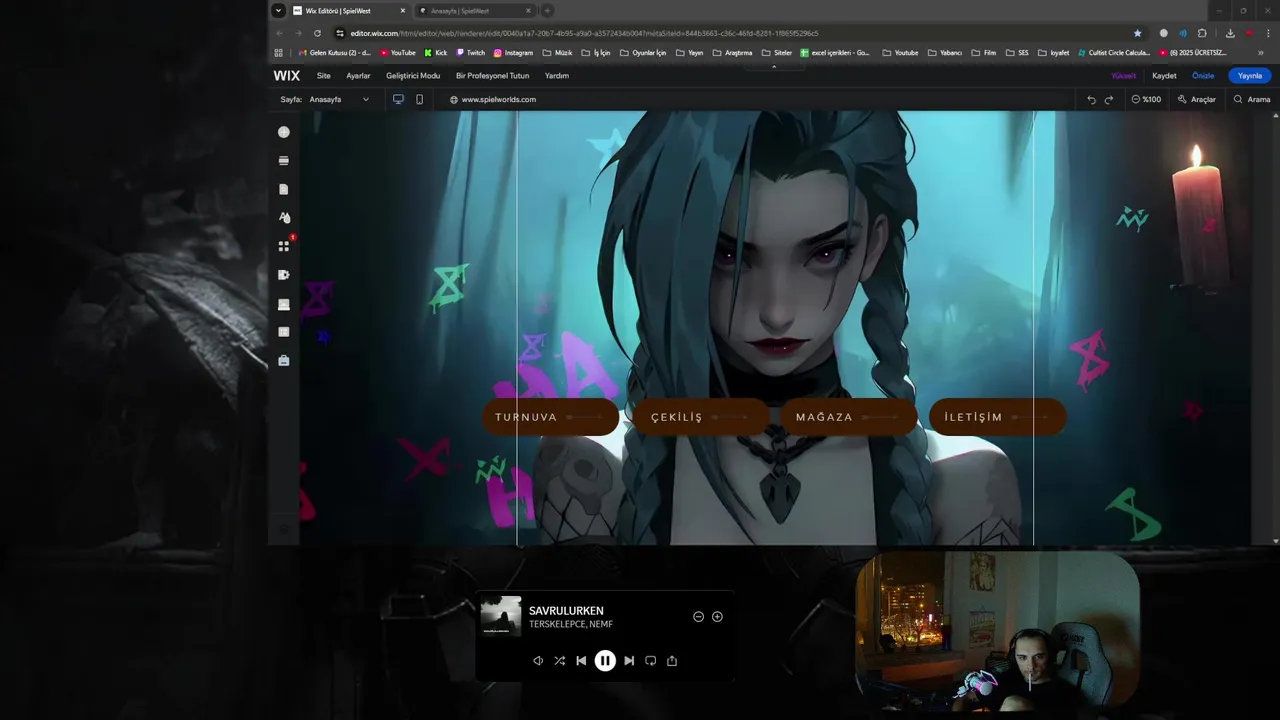Screen dimensions: 1280x720
Task: Open the Twitch bookmark
Action: pyautogui.click(x=470, y=53)
